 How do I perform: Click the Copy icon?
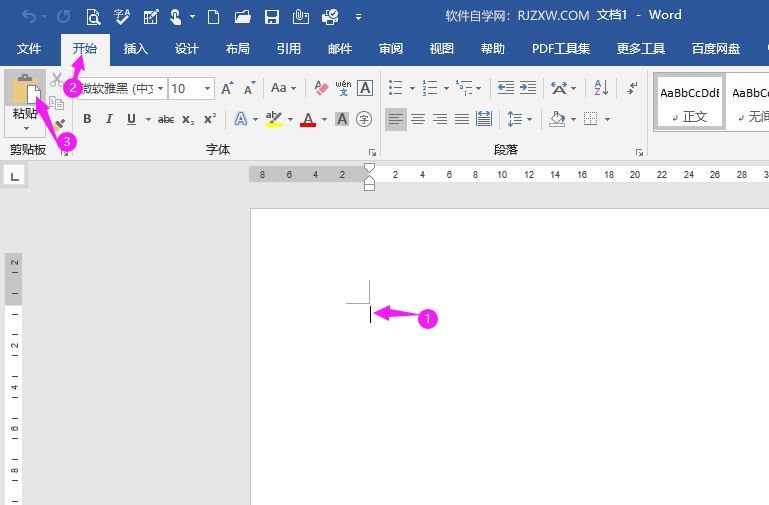(57, 103)
